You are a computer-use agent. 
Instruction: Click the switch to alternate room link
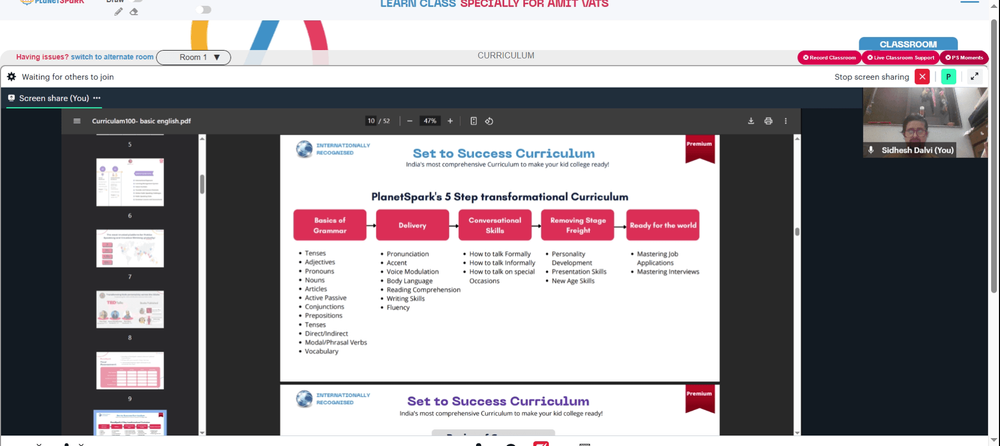112,57
